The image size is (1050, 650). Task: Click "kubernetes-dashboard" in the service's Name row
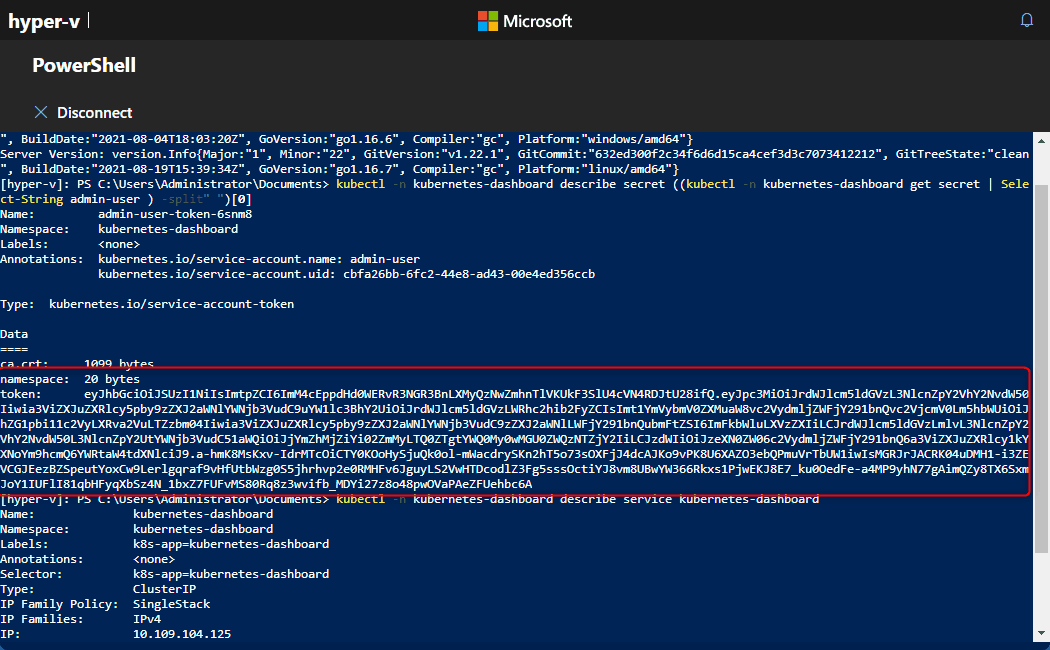tap(203, 514)
